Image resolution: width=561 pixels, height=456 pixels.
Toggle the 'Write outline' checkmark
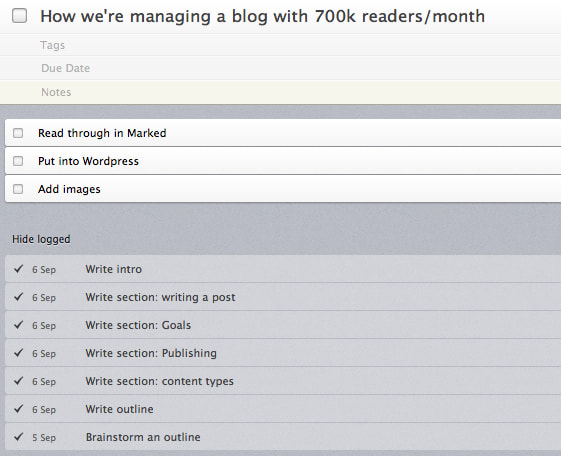click(x=19, y=408)
